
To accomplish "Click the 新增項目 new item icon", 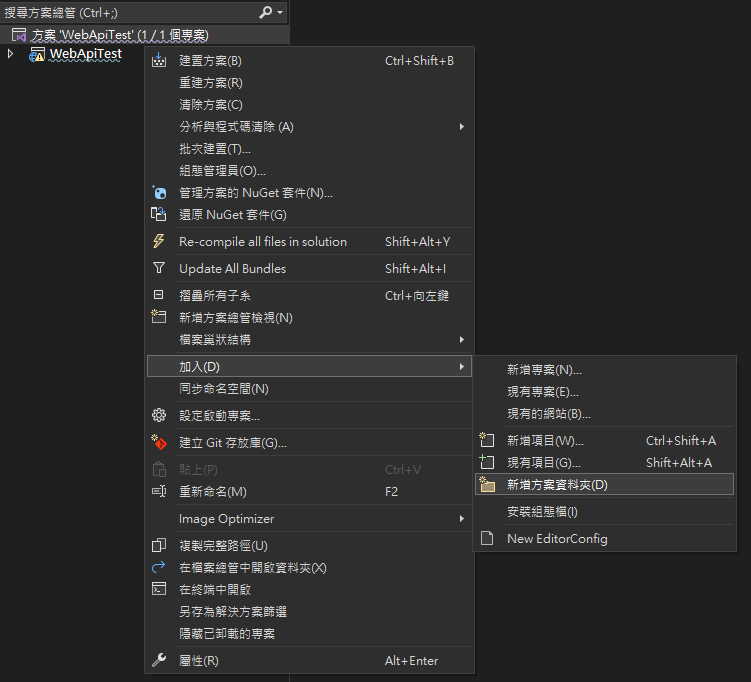I will point(487,440).
